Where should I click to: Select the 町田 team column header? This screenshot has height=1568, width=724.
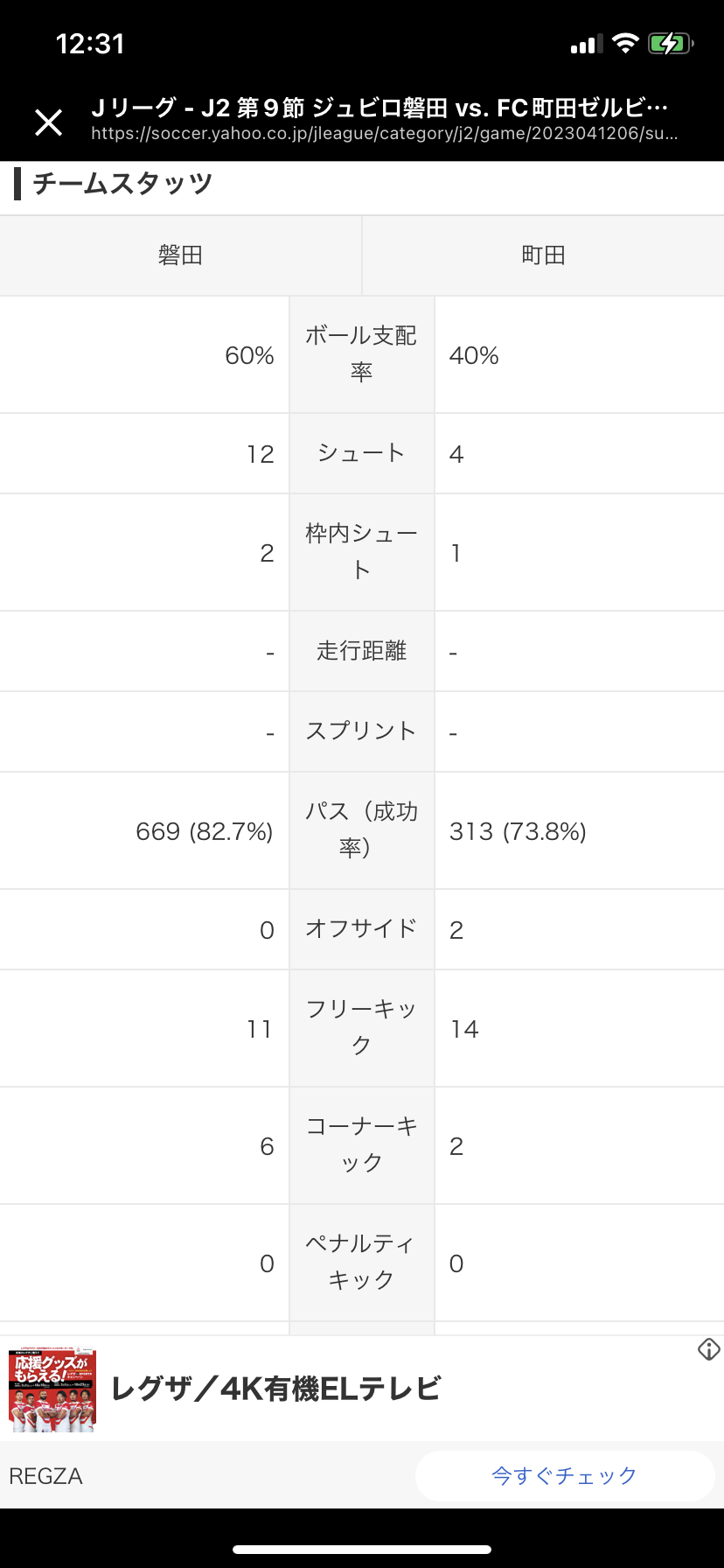[x=543, y=255]
